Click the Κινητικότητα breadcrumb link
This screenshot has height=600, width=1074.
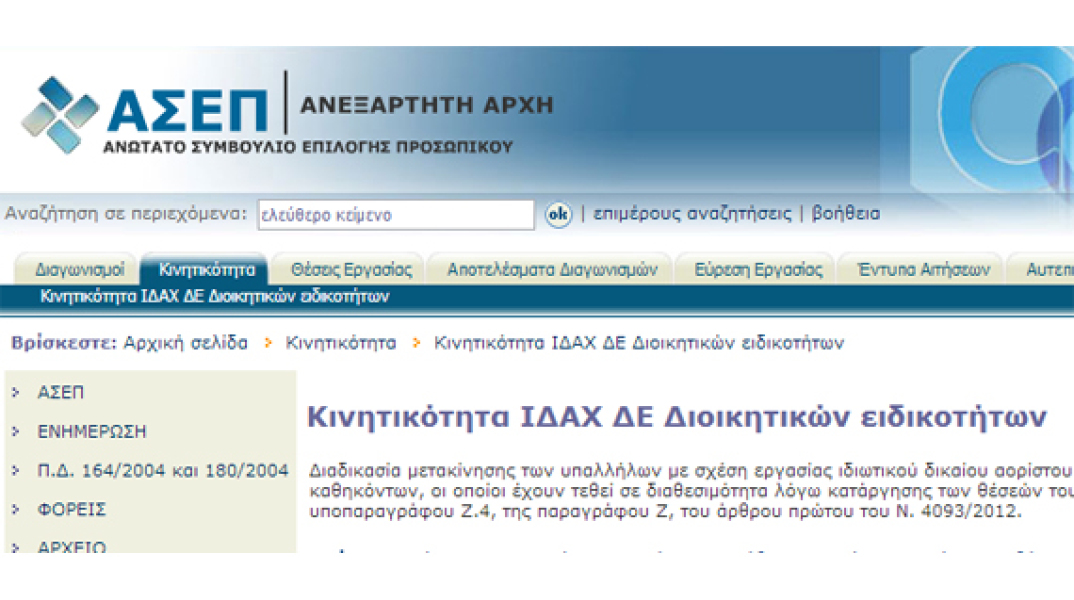pos(341,343)
